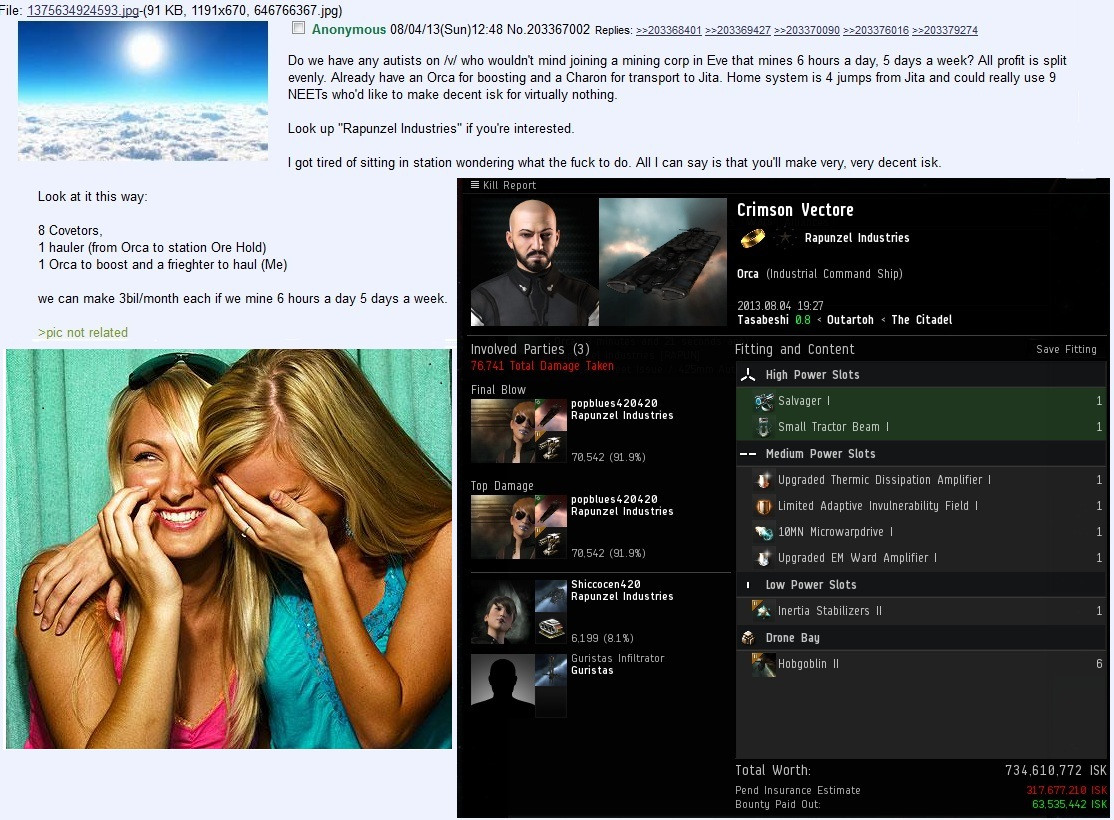Click Guristas Infiltrator ship icon

point(551,670)
